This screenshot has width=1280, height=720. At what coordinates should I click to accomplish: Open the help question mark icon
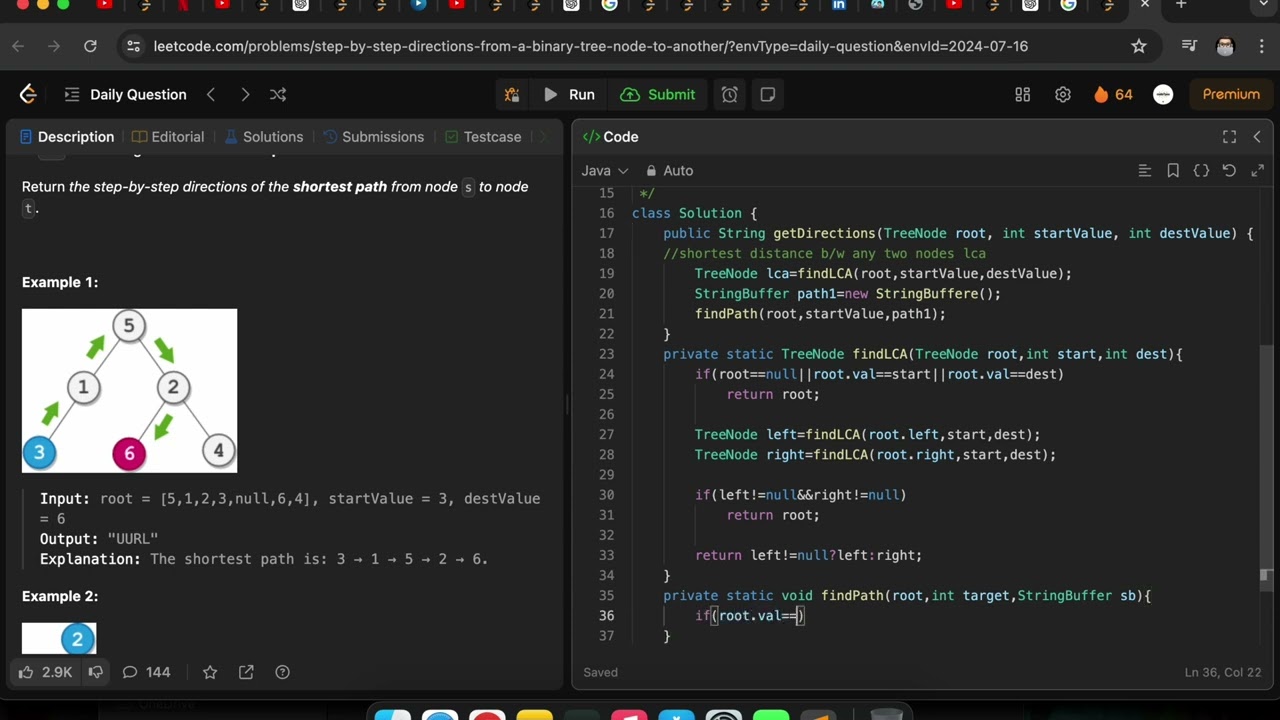coord(282,672)
